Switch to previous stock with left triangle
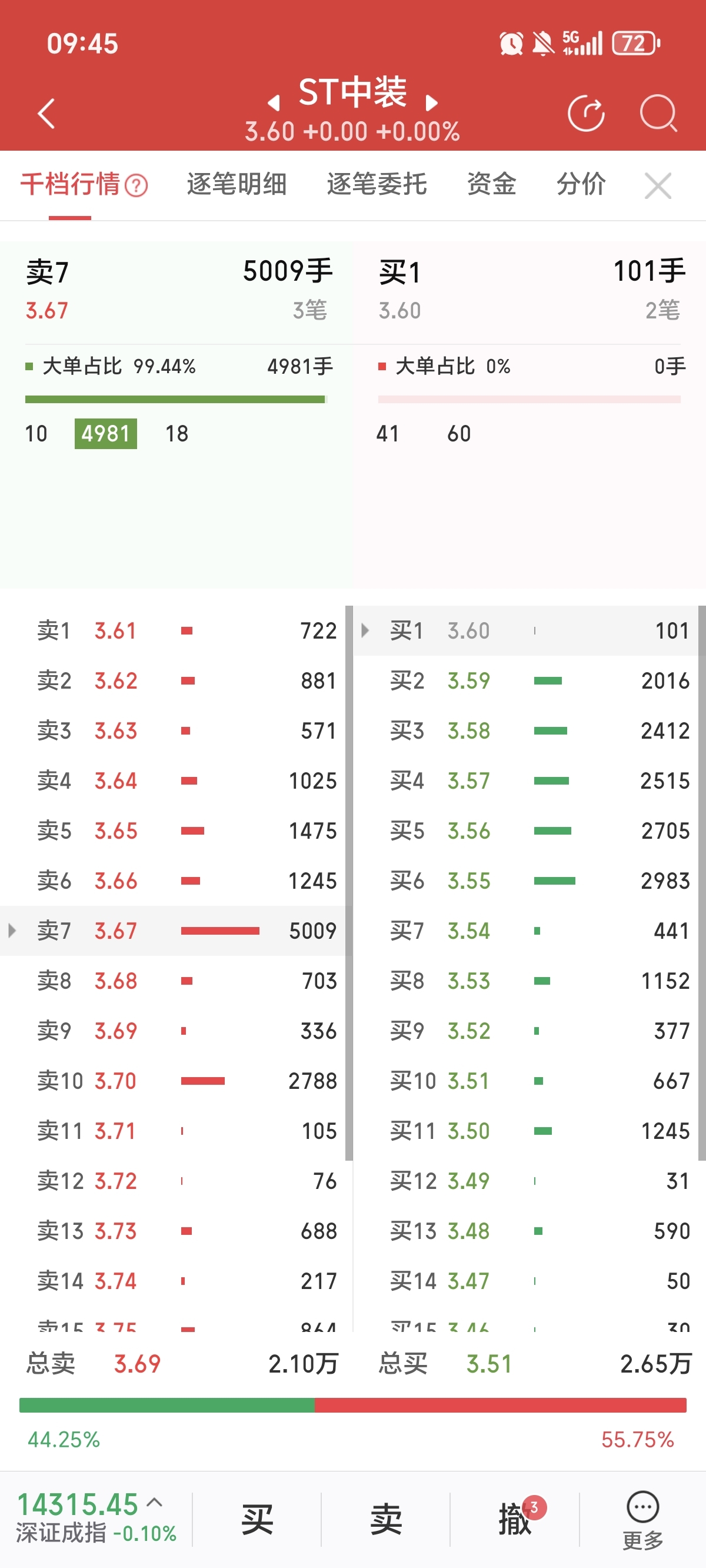Viewport: 706px width, 1568px height. pyautogui.click(x=274, y=103)
